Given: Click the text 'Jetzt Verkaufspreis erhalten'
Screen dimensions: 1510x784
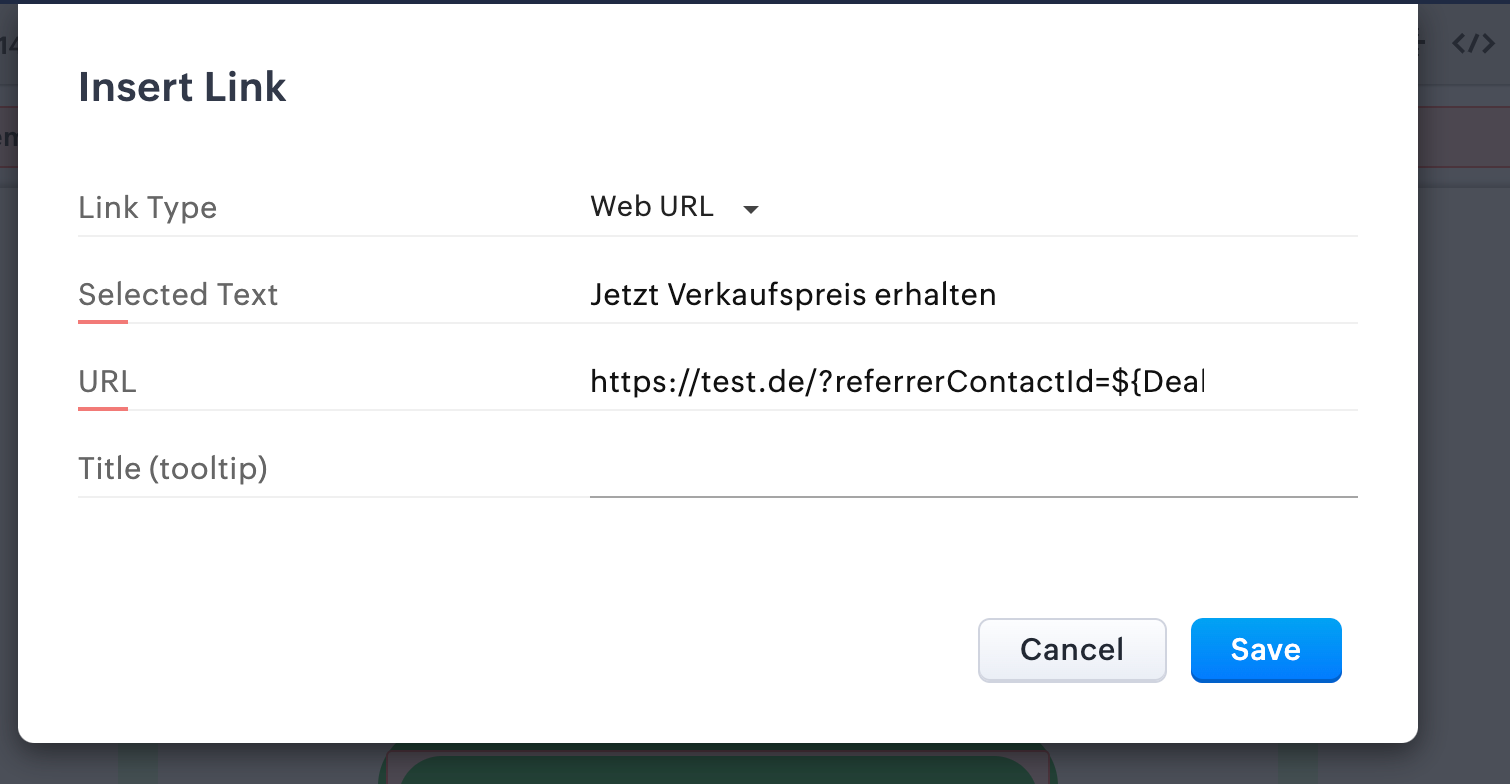Looking at the screenshot, I should (x=793, y=295).
